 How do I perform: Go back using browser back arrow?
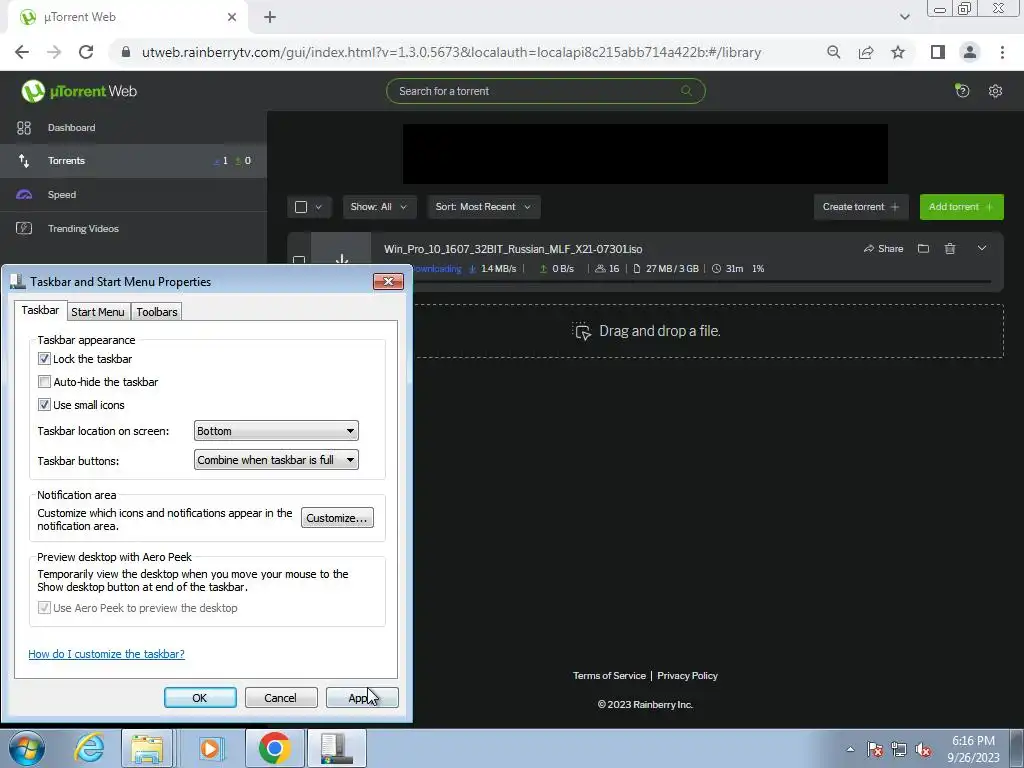(x=22, y=52)
